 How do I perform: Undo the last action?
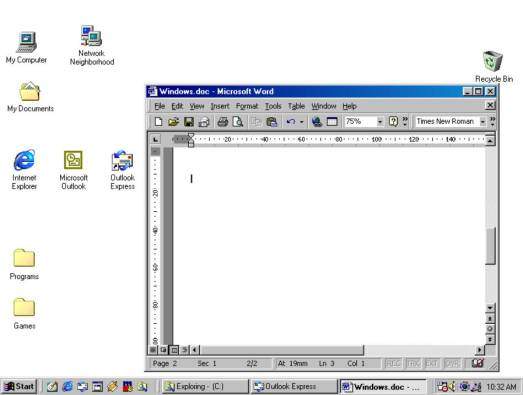click(291, 122)
